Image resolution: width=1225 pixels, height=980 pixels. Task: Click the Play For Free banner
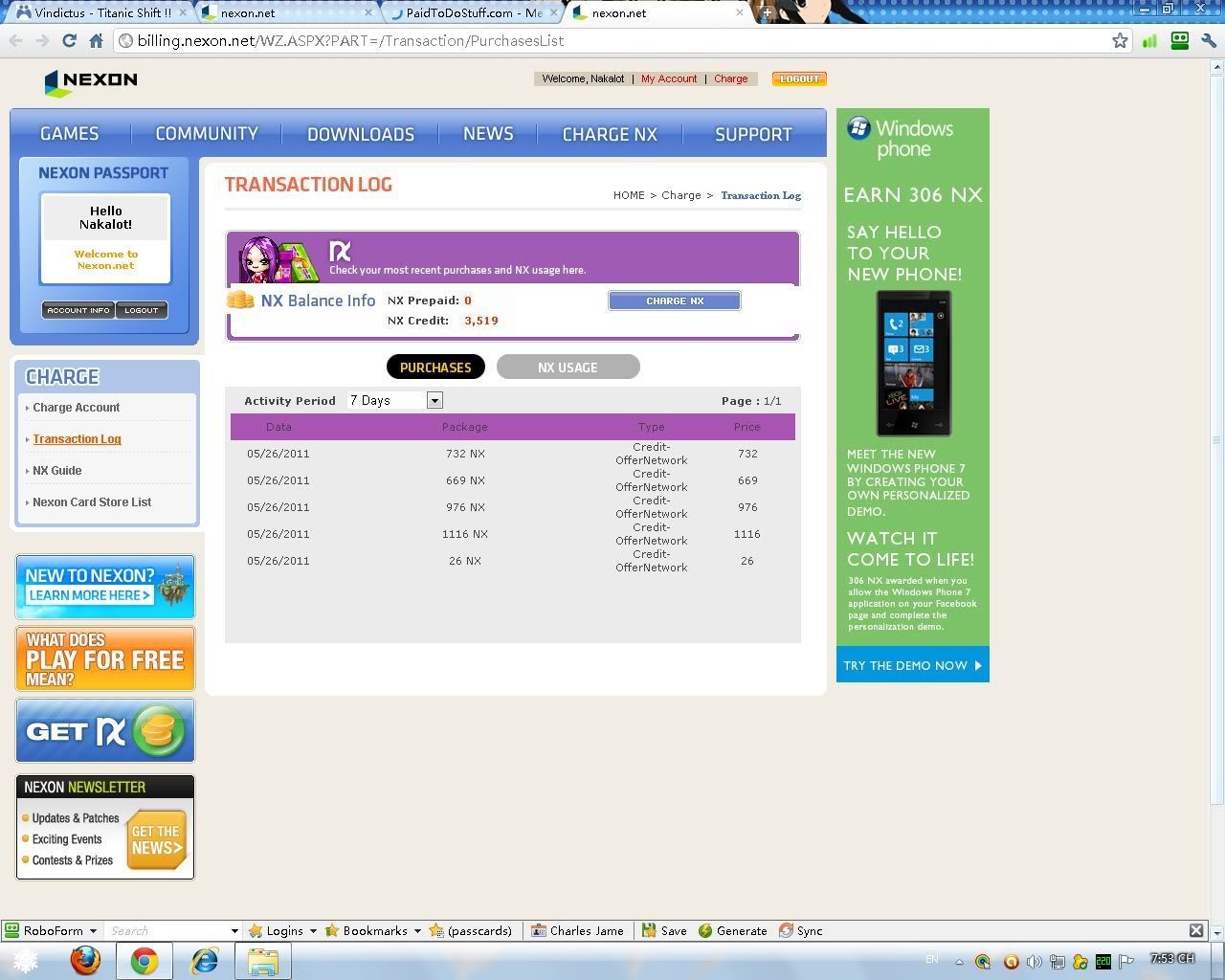(105, 658)
